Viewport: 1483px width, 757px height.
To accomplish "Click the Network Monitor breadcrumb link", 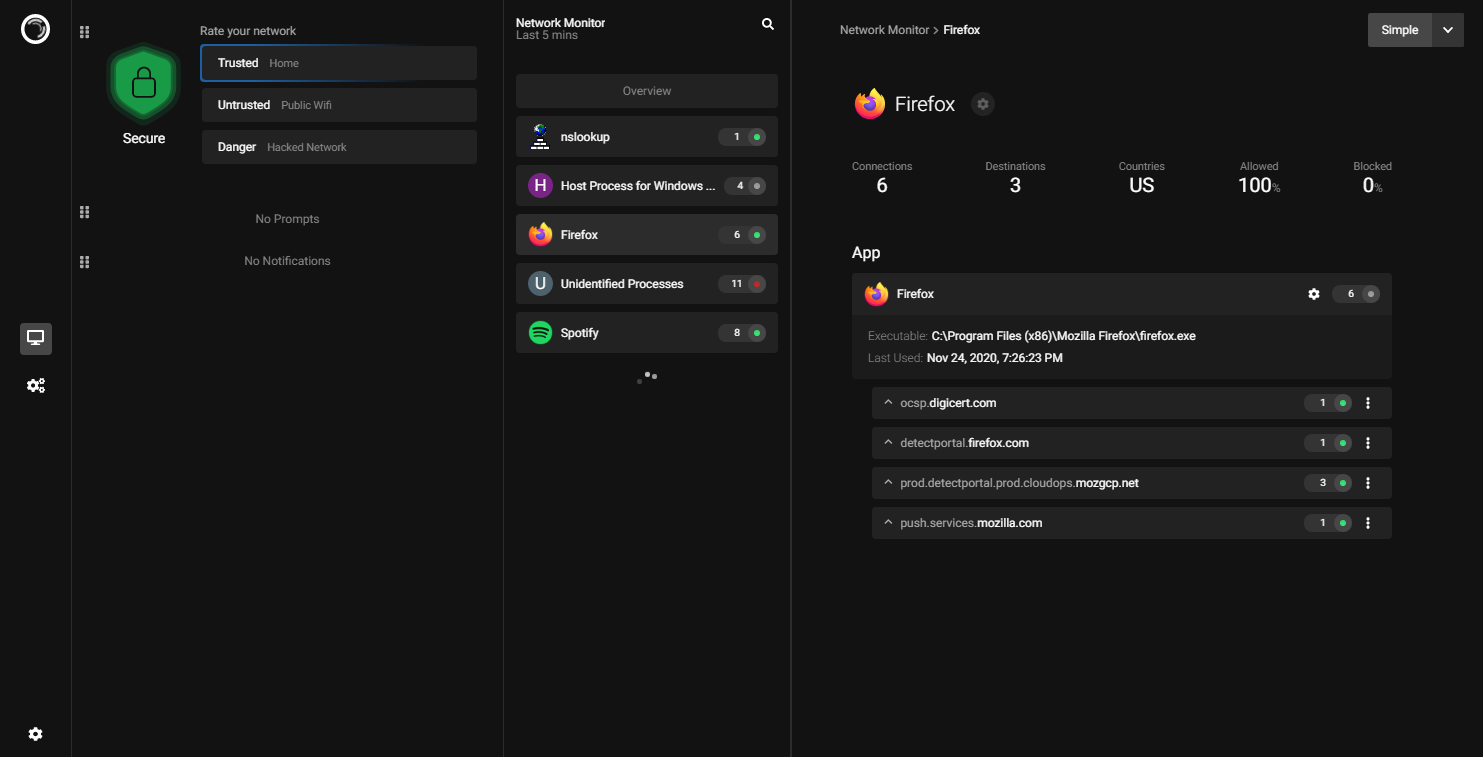I will click(884, 30).
